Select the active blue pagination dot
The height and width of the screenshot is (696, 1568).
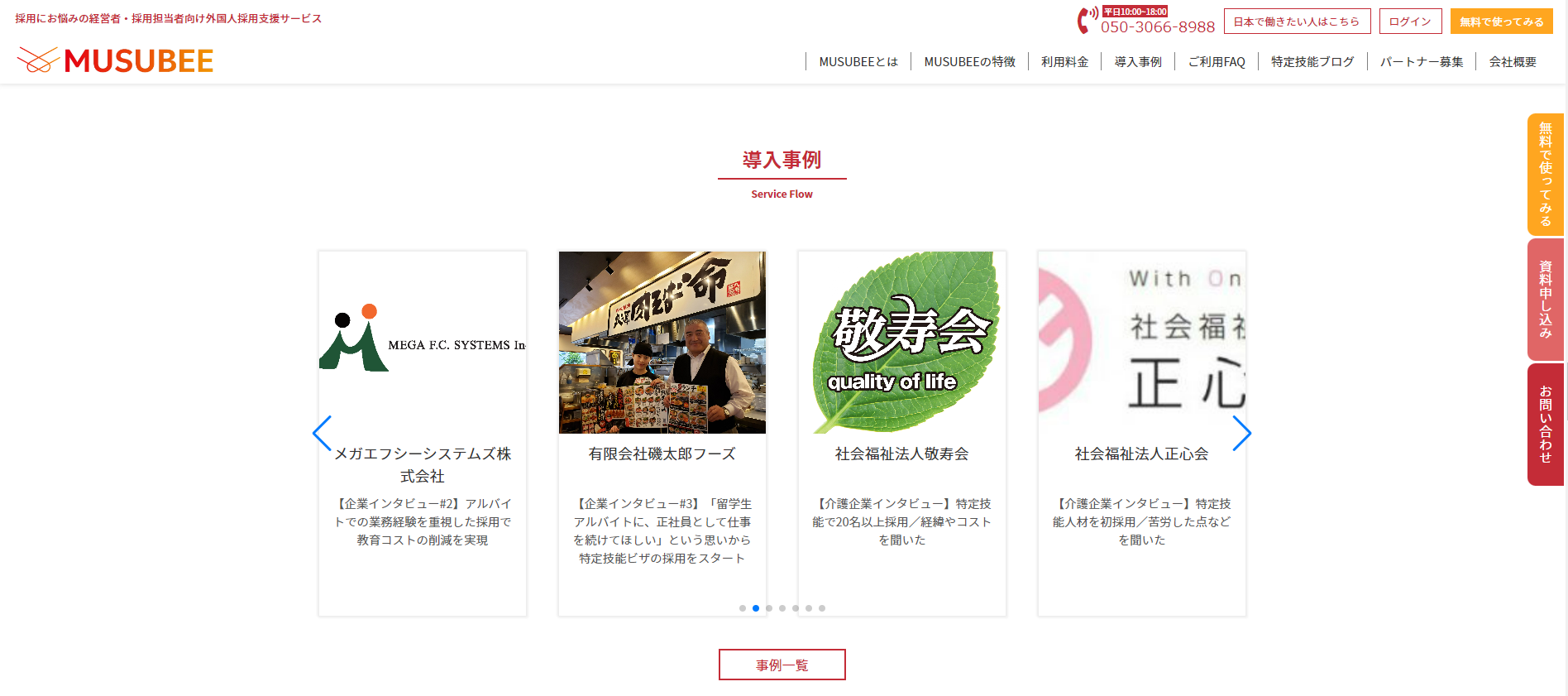pos(756,608)
